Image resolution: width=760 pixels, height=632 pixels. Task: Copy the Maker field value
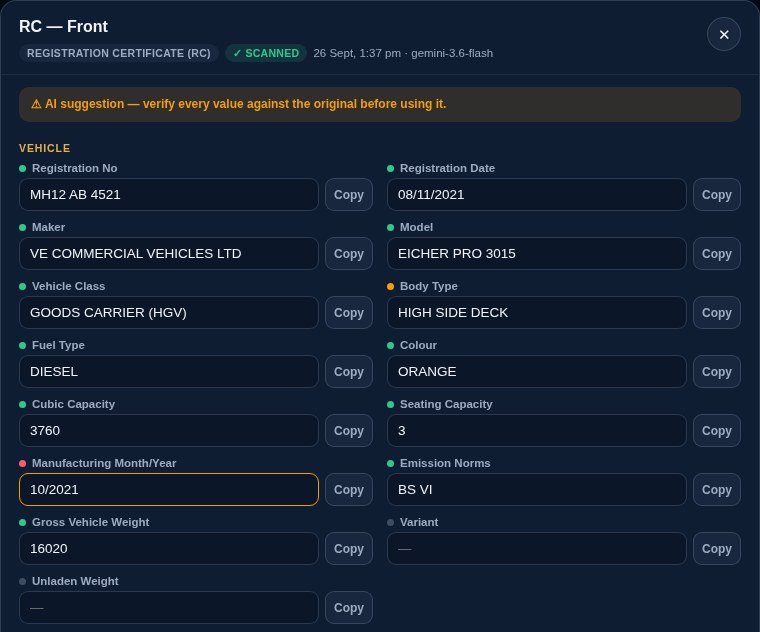(x=348, y=253)
